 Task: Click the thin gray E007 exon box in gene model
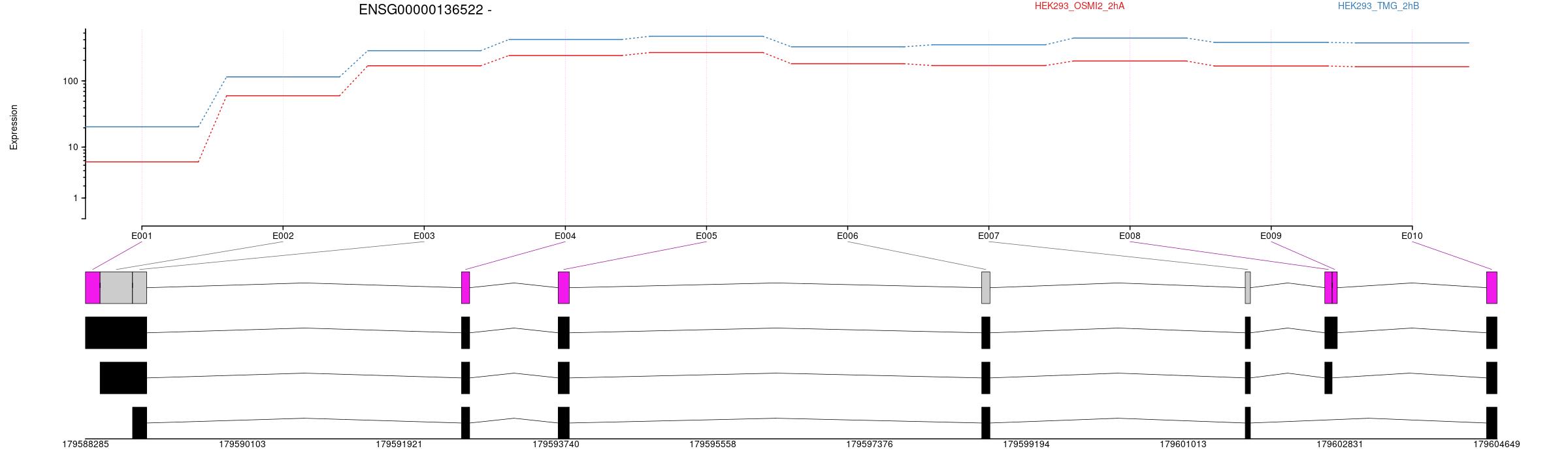(x=1248, y=288)
